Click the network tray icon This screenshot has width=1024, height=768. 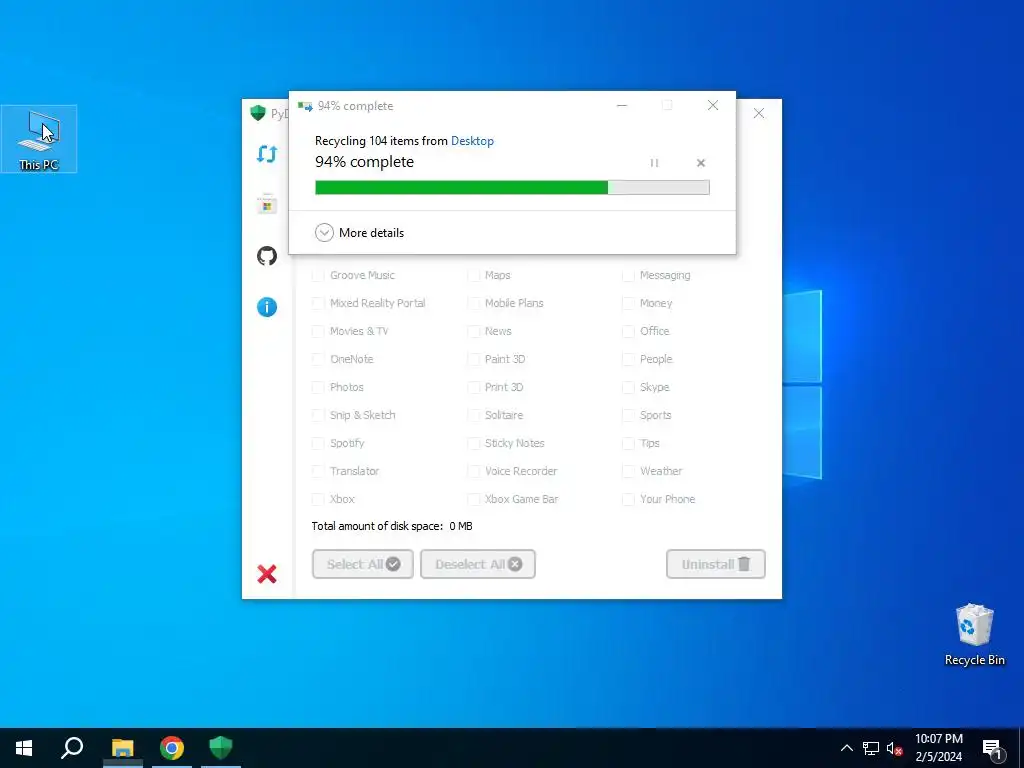pos(871,748)
